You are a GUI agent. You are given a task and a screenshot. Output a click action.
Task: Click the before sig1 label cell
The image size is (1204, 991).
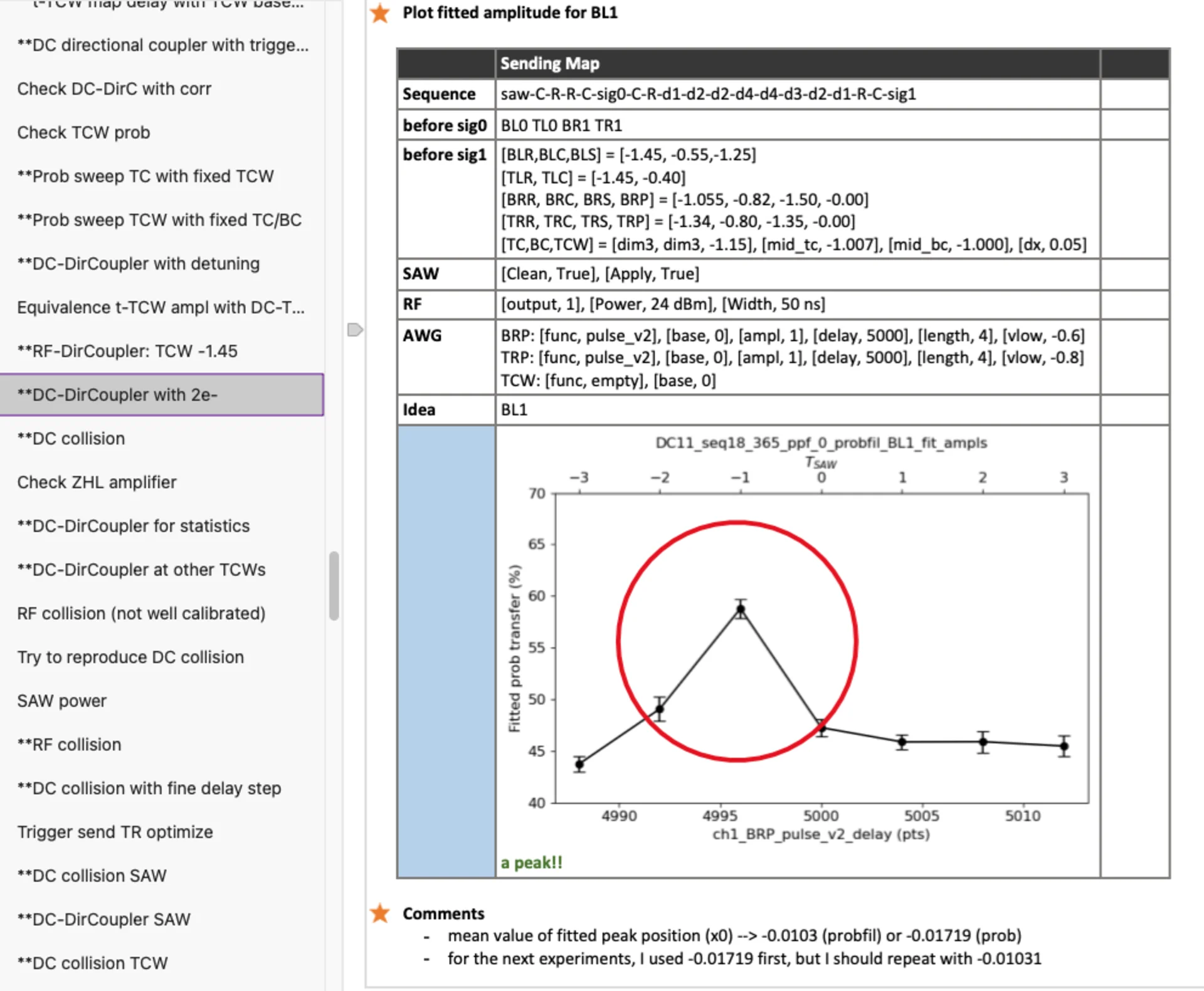(446, 199)
